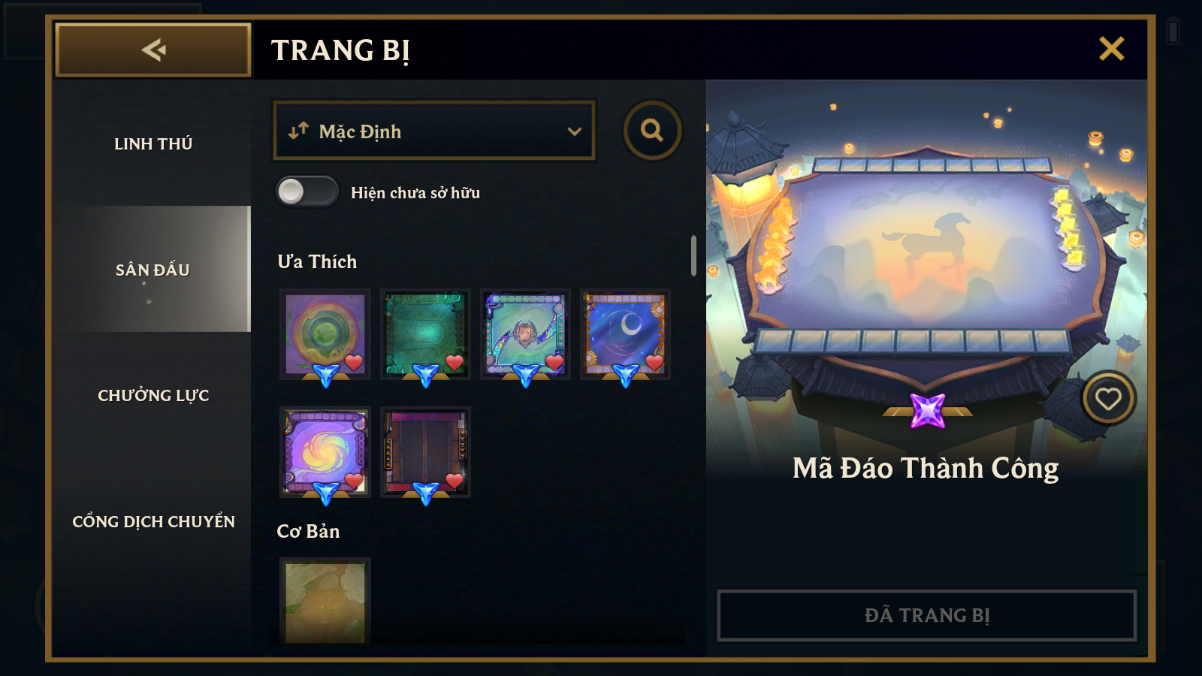The height and width of the screenshot is (676, 1202).
Task: Unfavorite the crescent moon arena heart
Action: click(654, 363)
